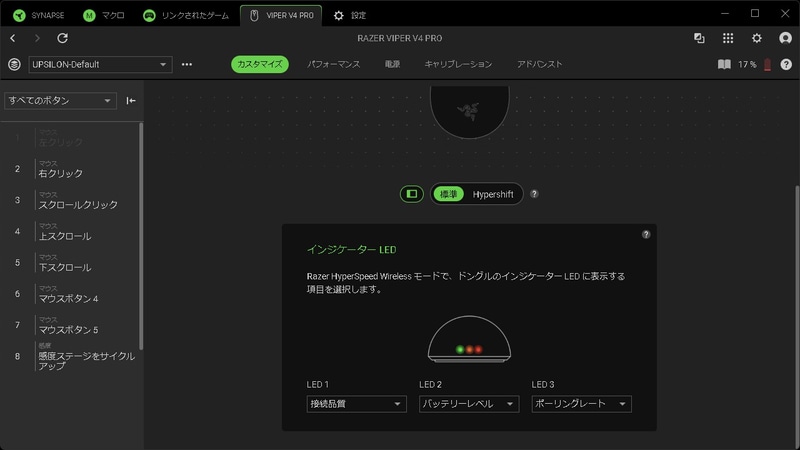Click the overlapping windows icon top-right header
800x450 pixels.
(699, 38)
